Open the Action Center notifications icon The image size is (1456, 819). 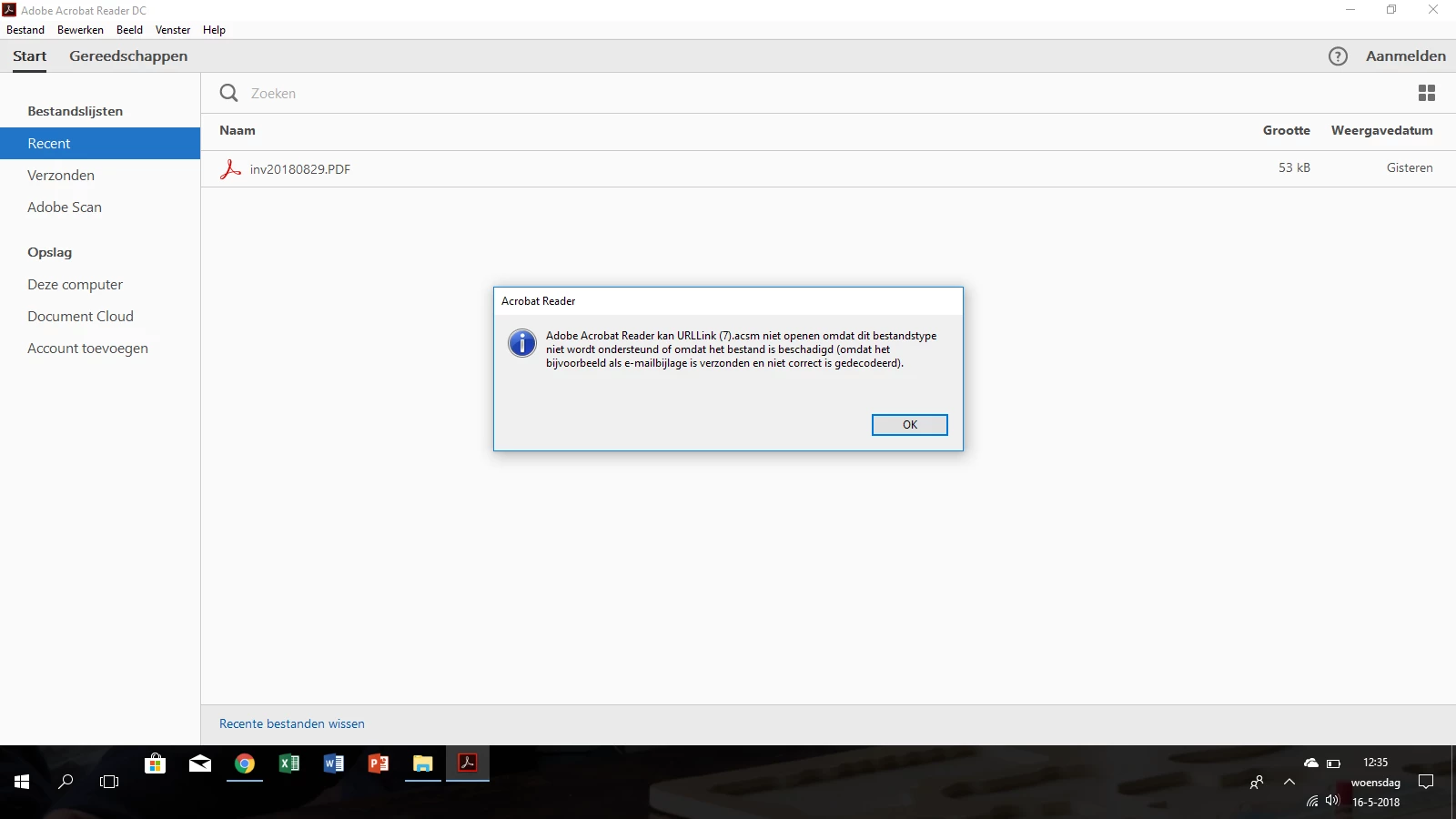[x=1426, y=782]
